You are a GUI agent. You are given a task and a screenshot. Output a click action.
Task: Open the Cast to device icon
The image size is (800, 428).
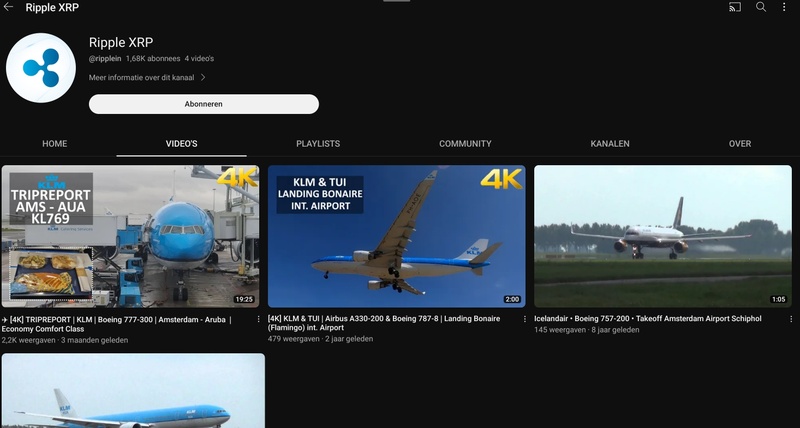pyautogui.click(x=735, y=7)
